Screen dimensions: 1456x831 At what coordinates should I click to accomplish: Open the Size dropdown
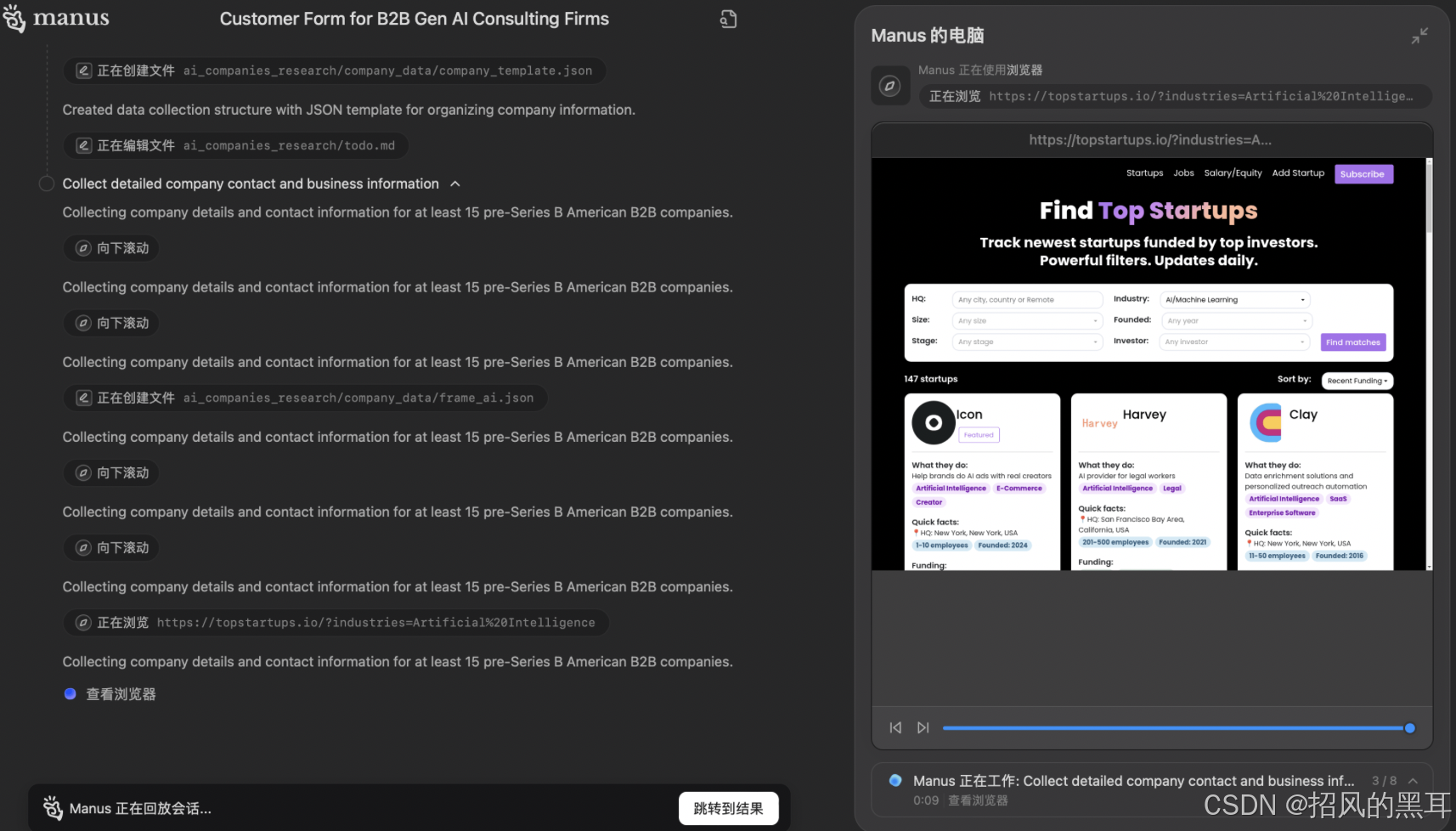pyautogui.click(x=1027, y=321)
